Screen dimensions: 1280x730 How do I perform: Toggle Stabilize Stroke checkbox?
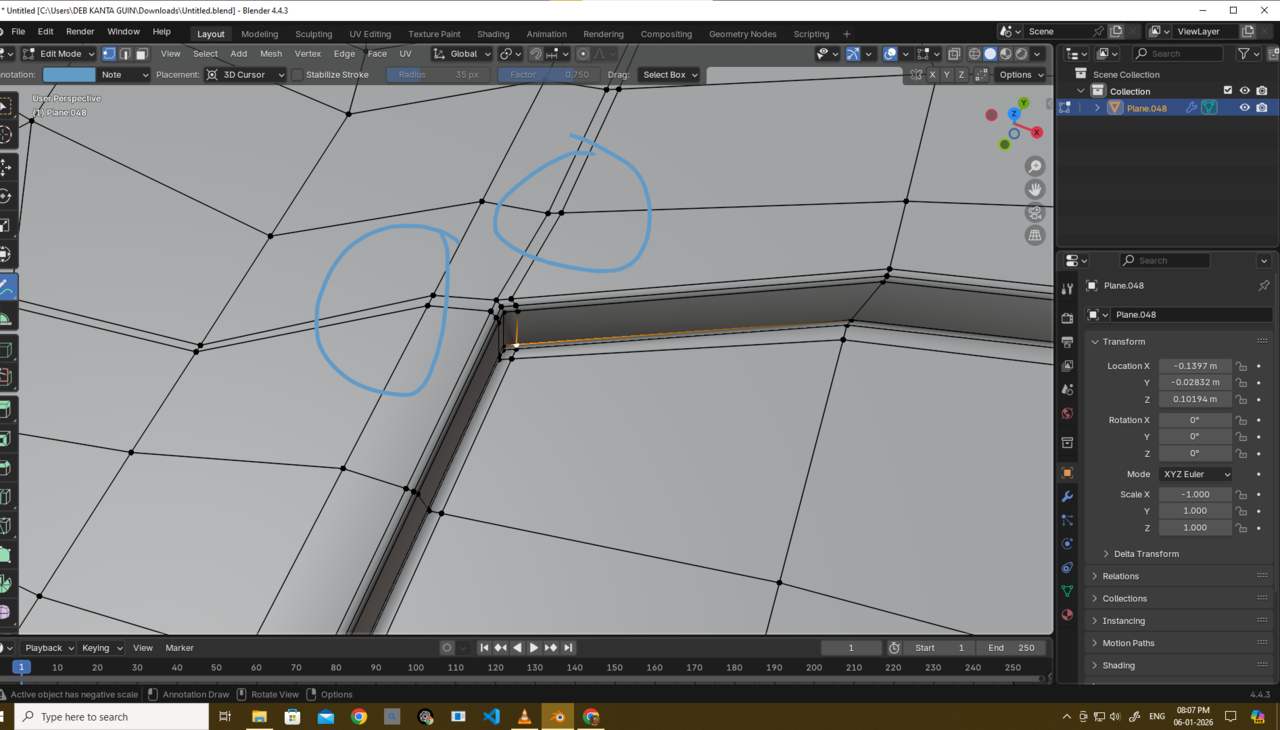click(x=297, y=75)
